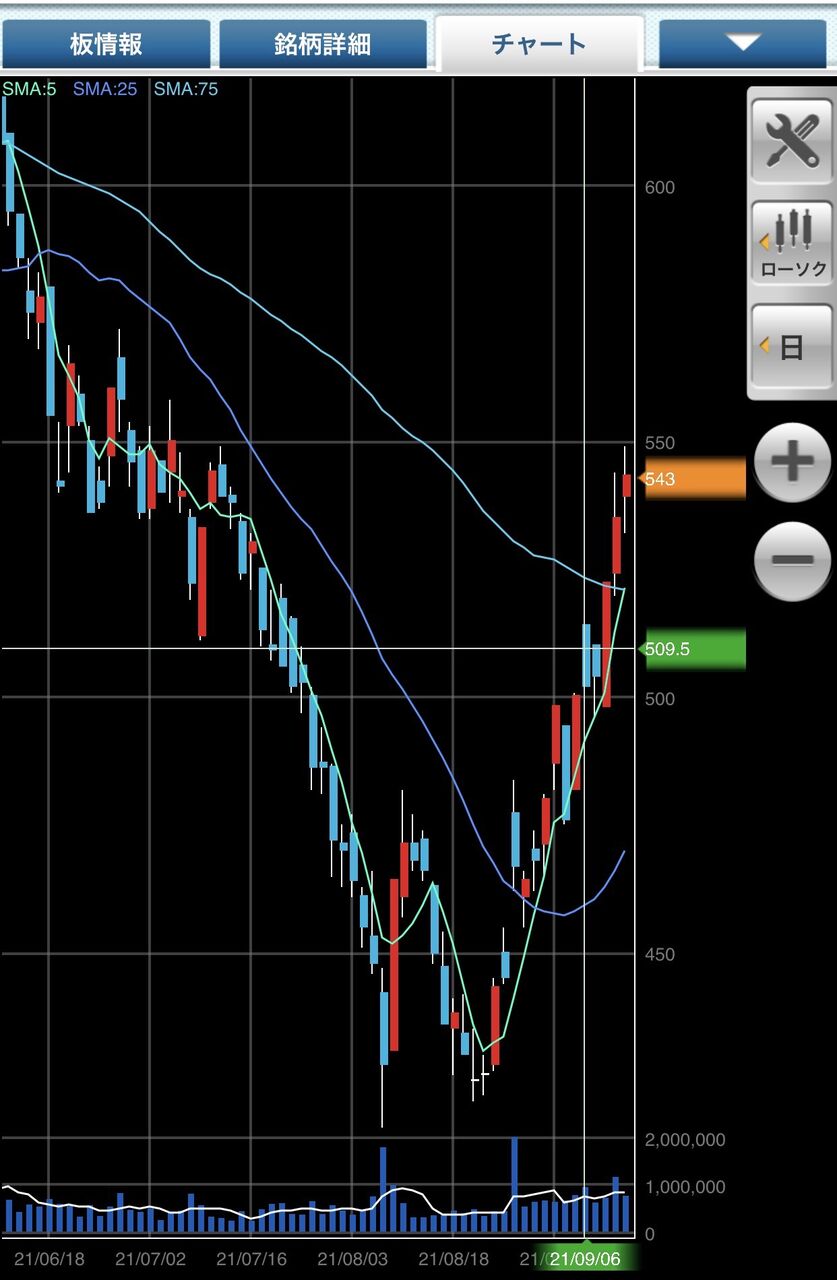Tap the 1,000,000 volume axis label
This screenshot has width=837, height=1280.
tap(685, 1187)
